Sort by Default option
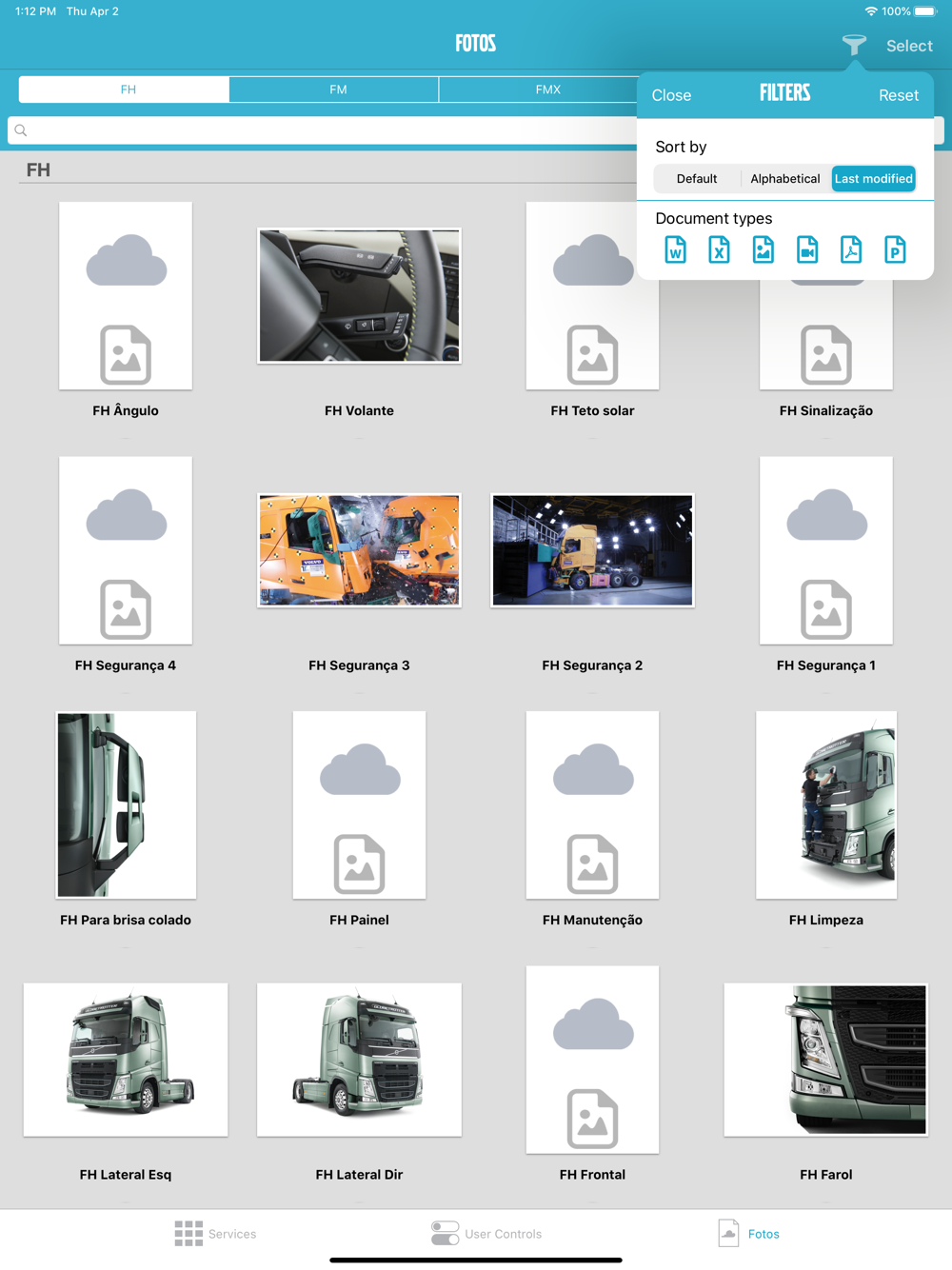The height and width of the screenshot is (1270, 952). point(697,179)
